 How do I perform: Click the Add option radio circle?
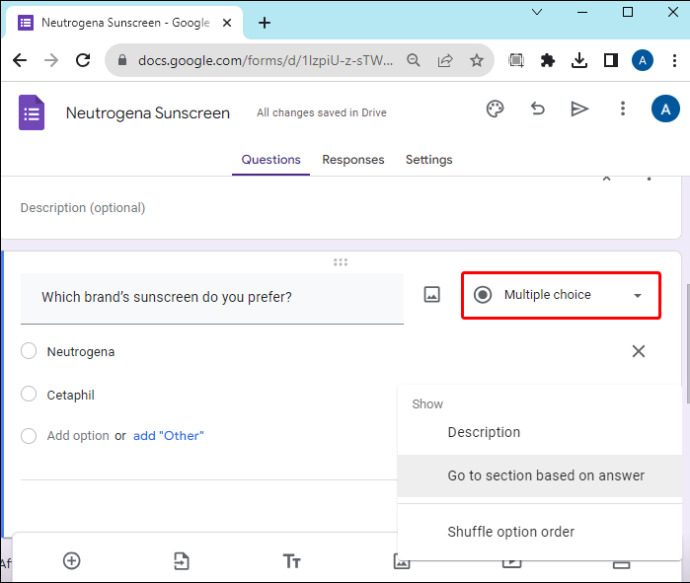click(x=29, y=436)
